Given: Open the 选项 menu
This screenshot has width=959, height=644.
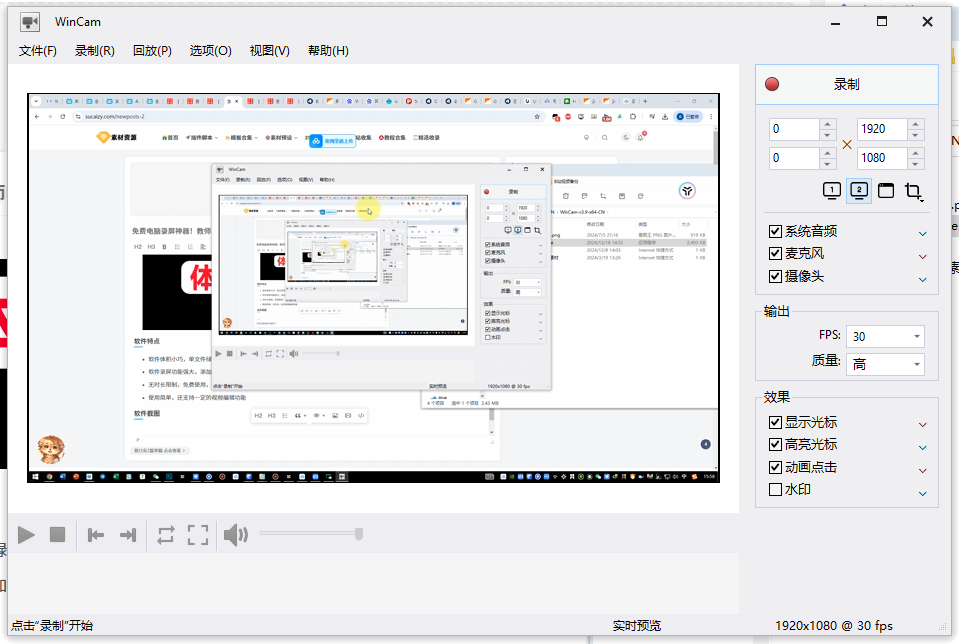Looking at the screenshot, I should click(x=210, y=50).
